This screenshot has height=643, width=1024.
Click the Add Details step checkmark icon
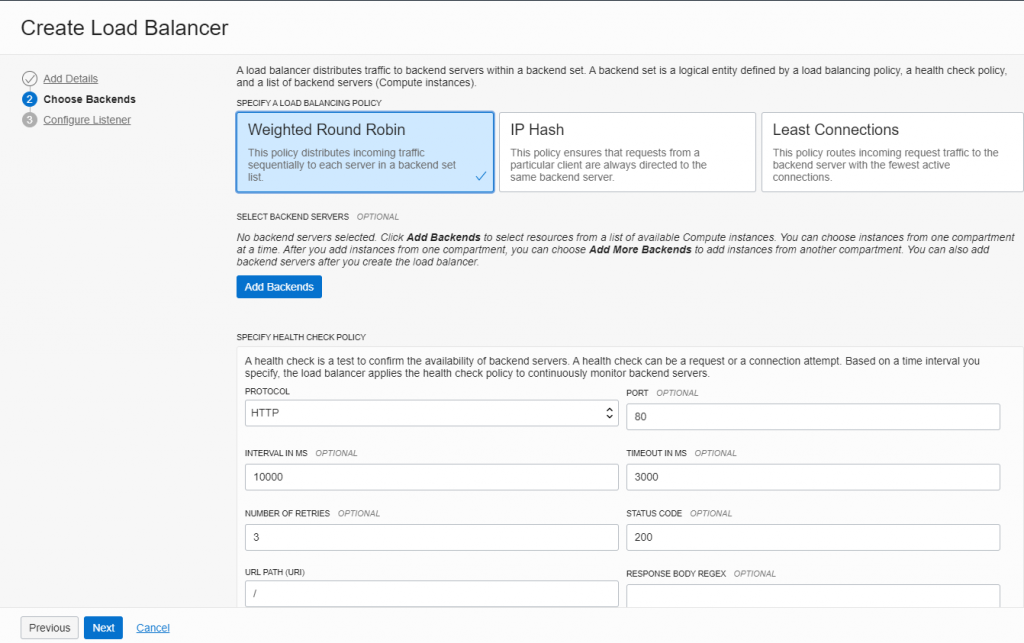29,79
